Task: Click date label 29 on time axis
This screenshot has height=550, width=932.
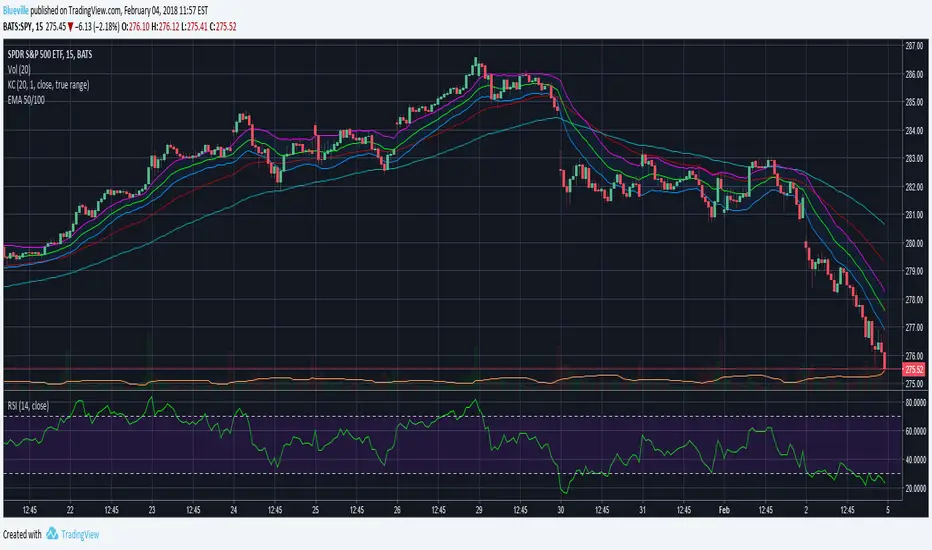Action: point(479,510)
